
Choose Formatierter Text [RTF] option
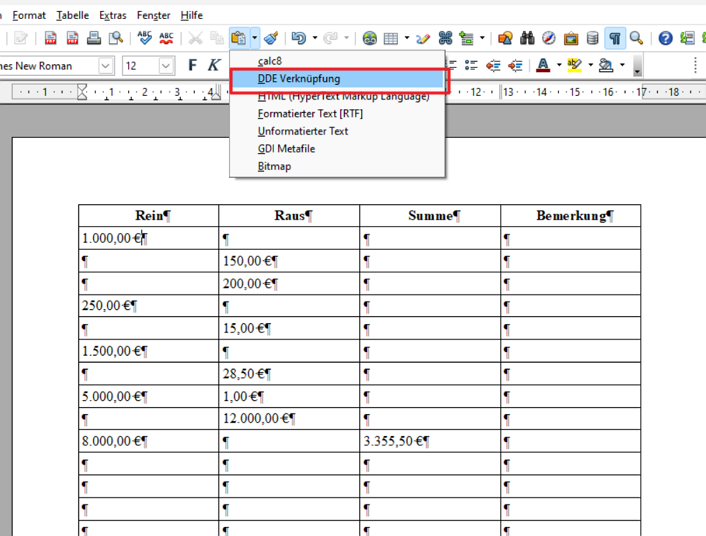pyautogui.click(x=310, y=114)
